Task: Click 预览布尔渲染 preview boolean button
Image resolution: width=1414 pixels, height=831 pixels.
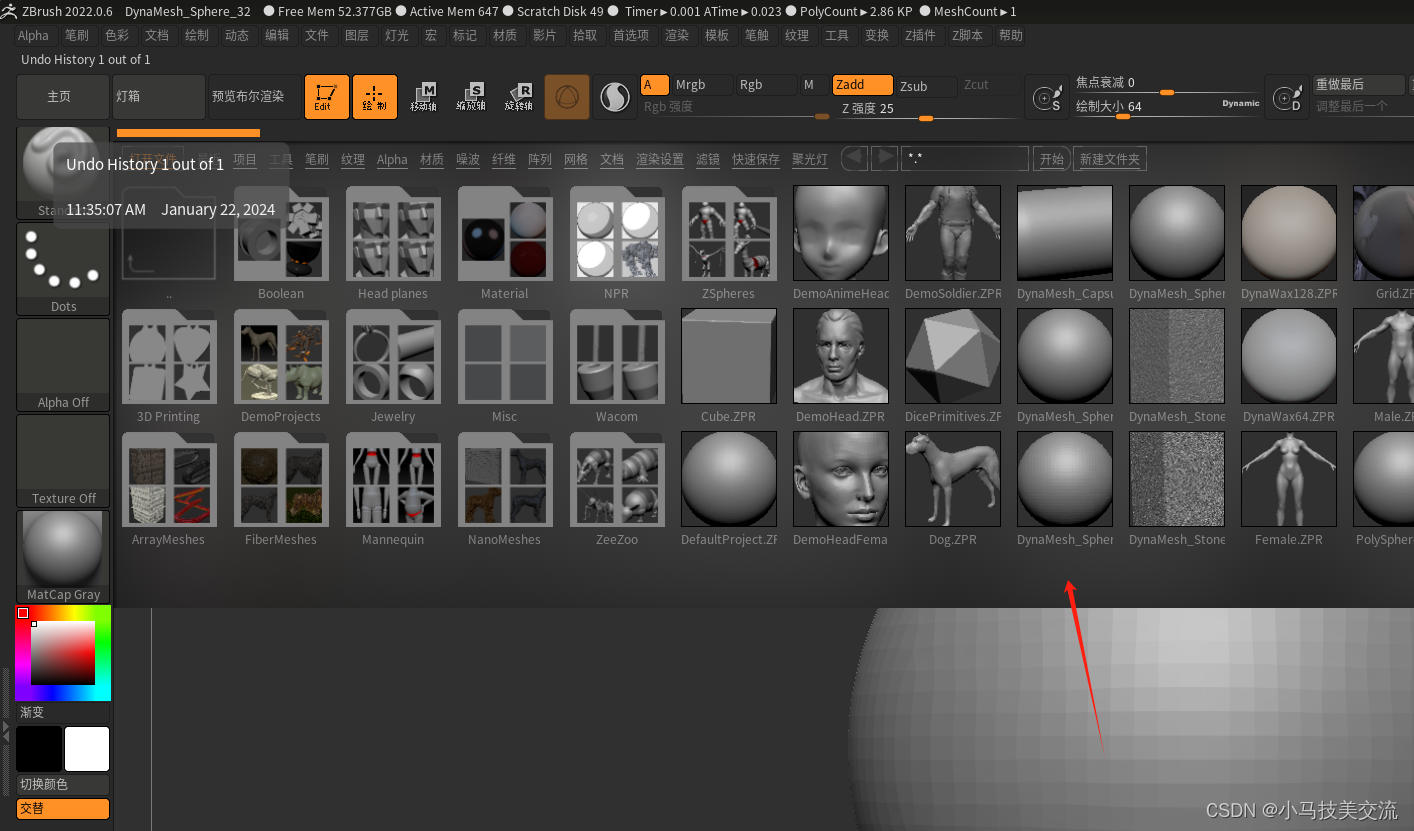Action: click(x=254, y=97)
